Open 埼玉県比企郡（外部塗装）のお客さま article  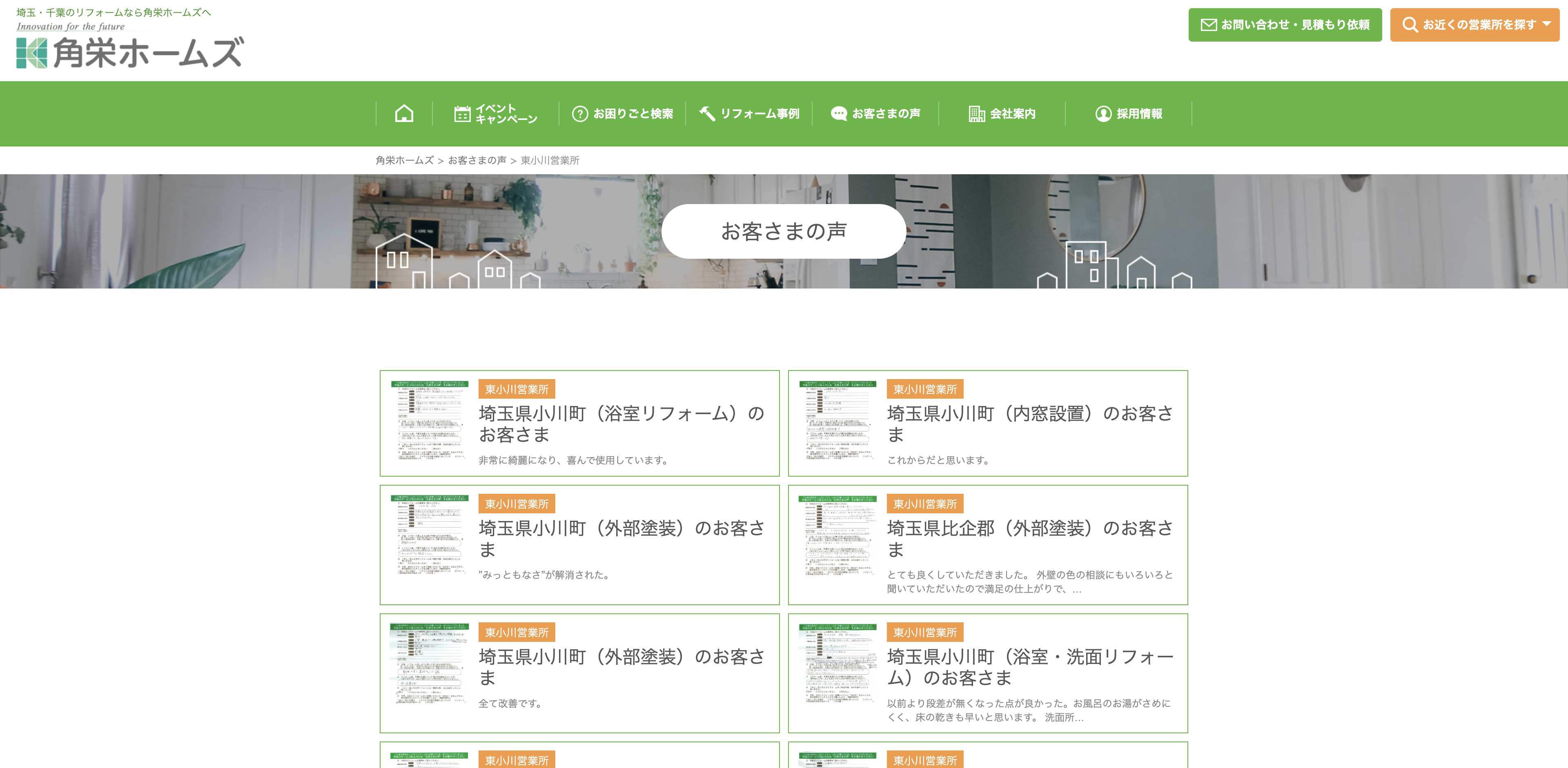(1030, 539)
